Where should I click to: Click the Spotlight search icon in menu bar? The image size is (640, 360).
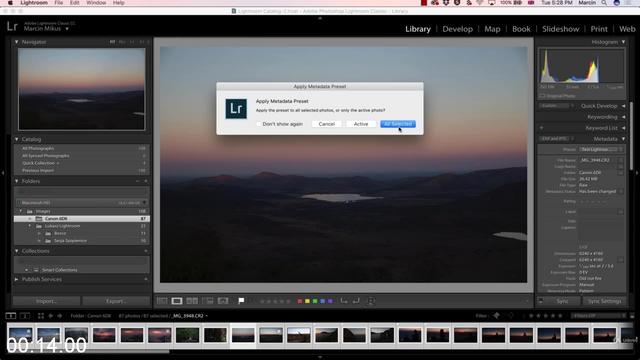coord(604,3)
